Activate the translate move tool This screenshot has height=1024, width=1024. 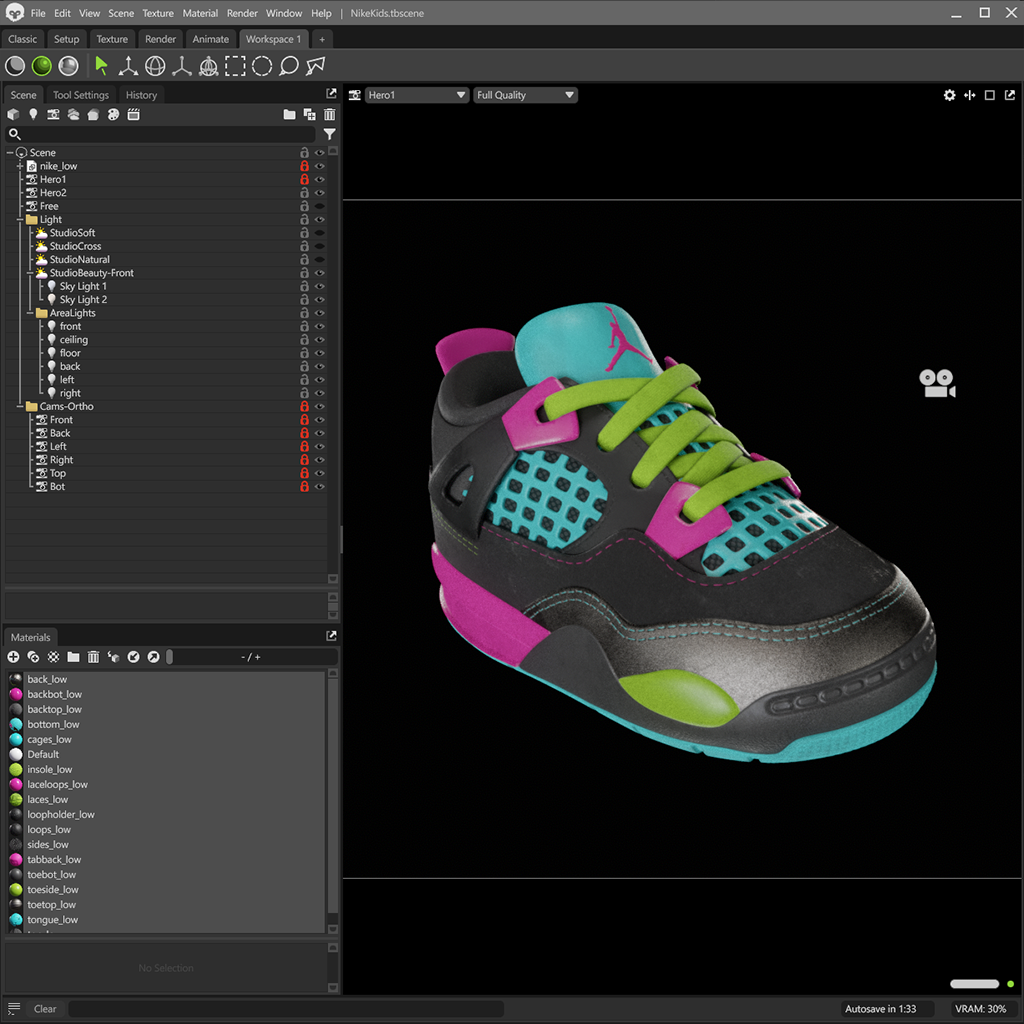tap(128, 66)
